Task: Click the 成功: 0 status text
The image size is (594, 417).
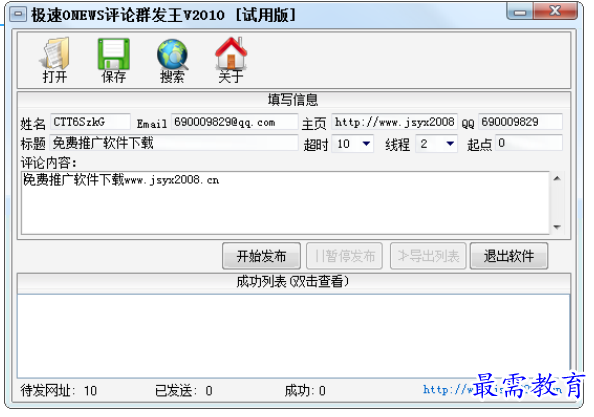Action: pos(305,390)
